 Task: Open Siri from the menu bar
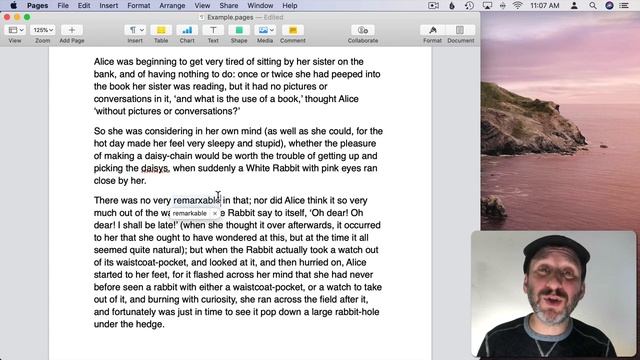click(x=609, y=5)
